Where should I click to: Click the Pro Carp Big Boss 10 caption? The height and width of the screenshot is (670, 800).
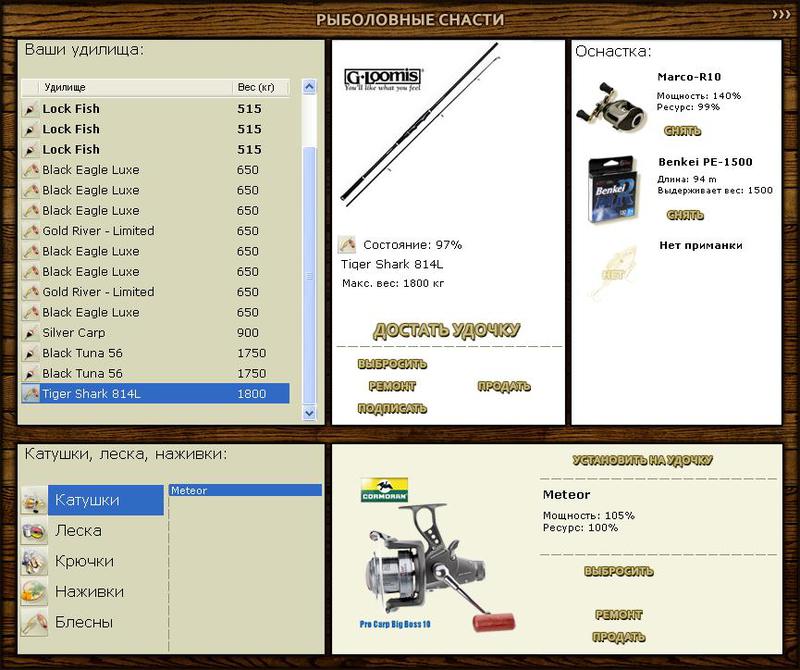point(395,624)
